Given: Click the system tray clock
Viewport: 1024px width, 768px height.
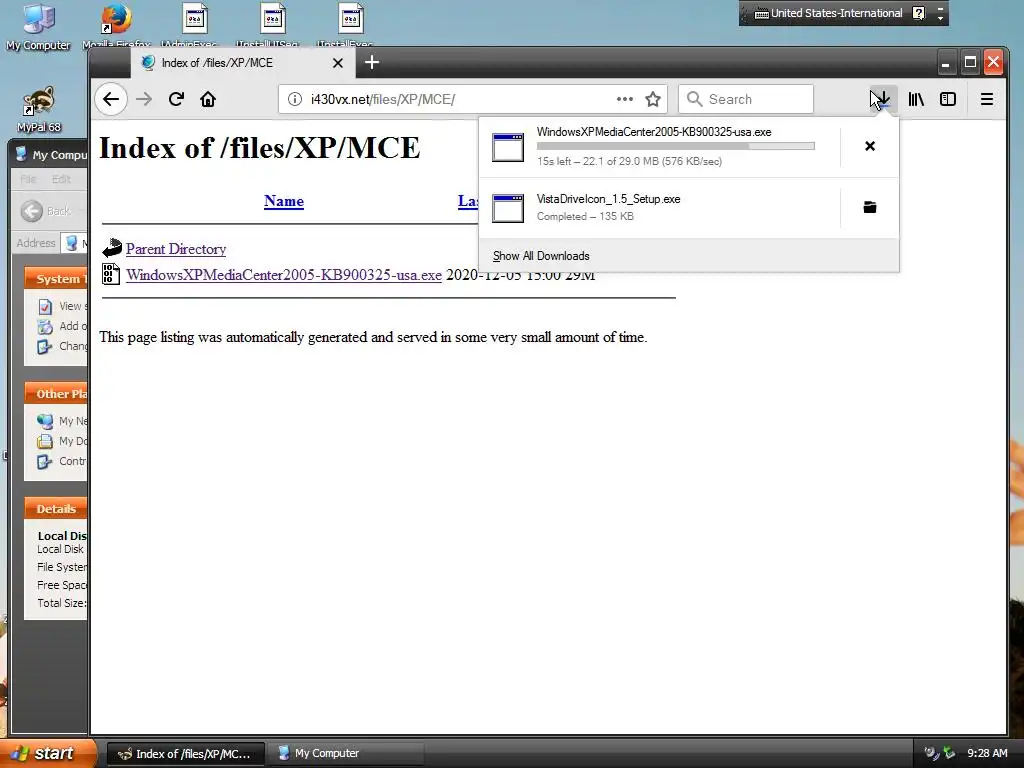Looking at the screenshot, I should 987,754.
